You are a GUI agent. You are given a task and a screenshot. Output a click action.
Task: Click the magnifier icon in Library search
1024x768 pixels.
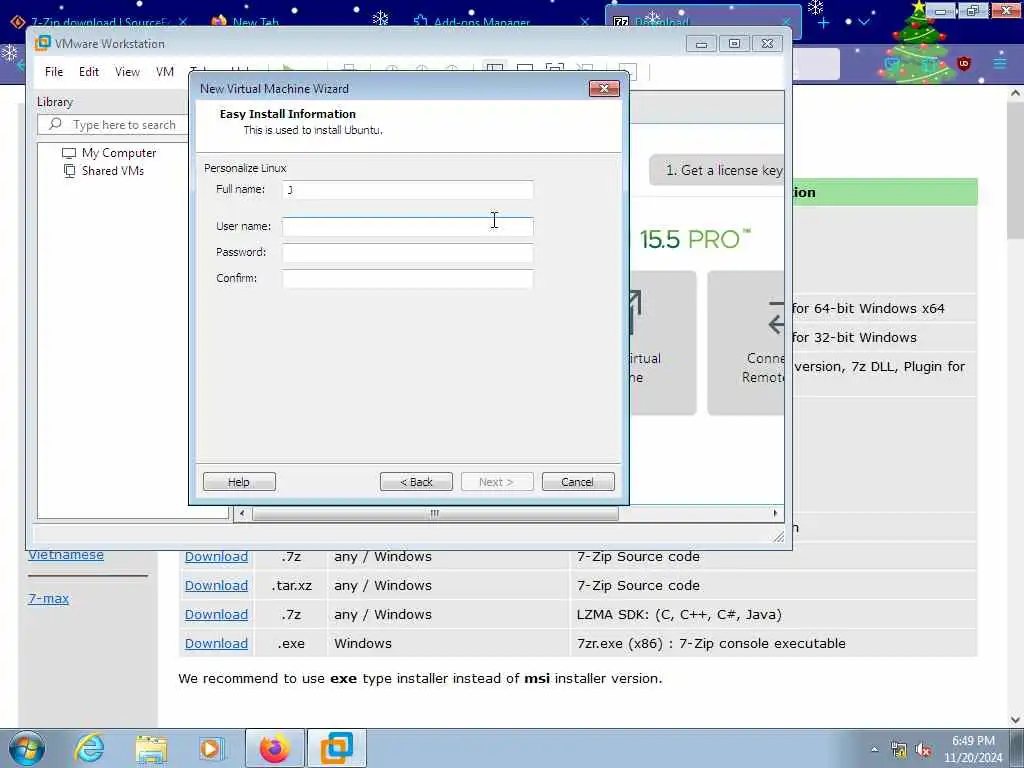tap(56, 123)
